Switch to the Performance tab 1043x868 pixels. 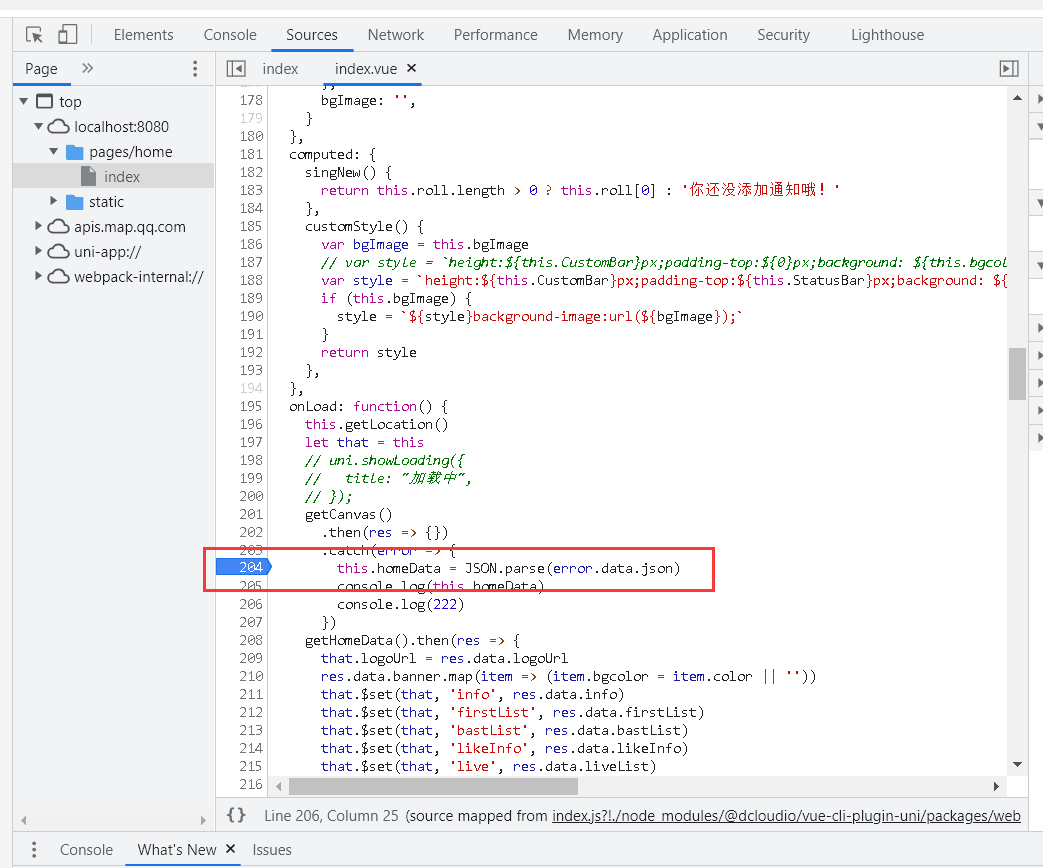pyautogui.click(x=496, y=35)
